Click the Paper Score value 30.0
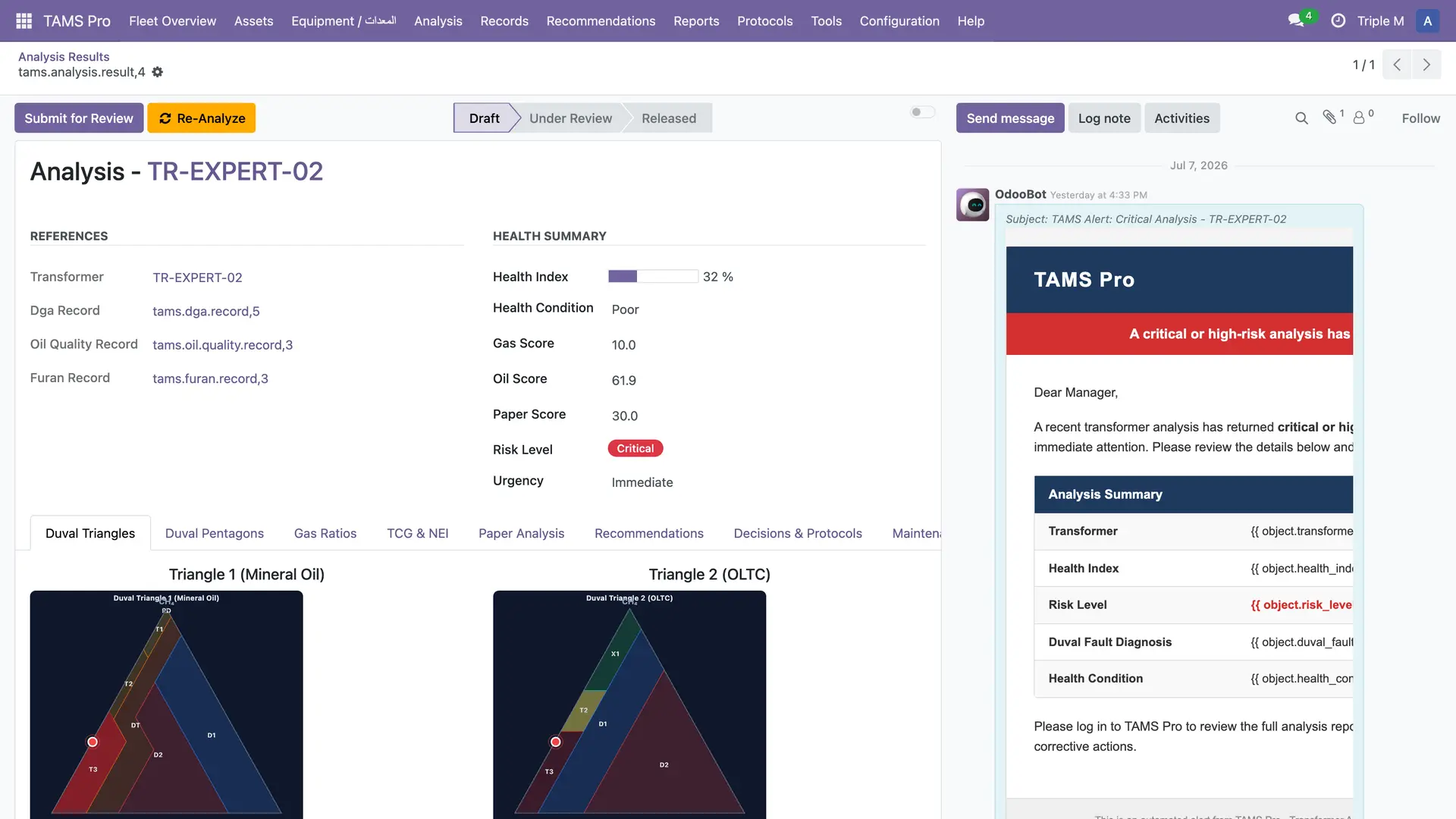 624,416
